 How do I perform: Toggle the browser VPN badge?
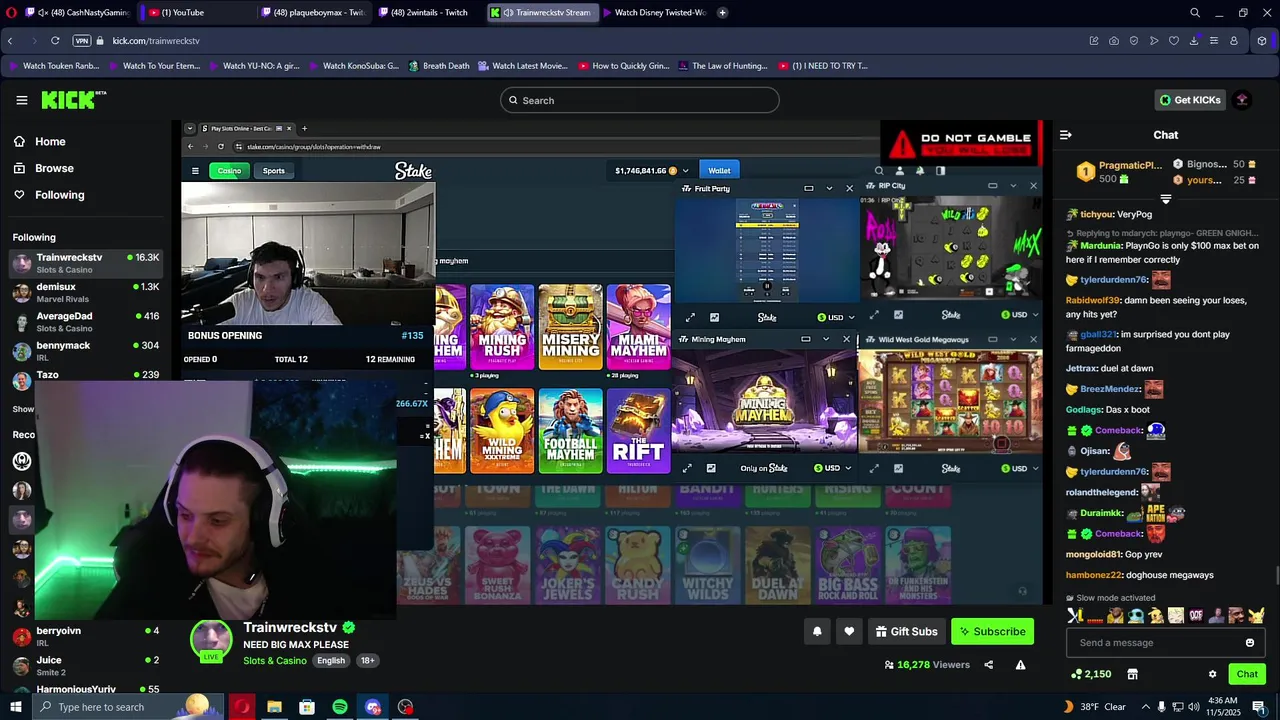point(82,41)
